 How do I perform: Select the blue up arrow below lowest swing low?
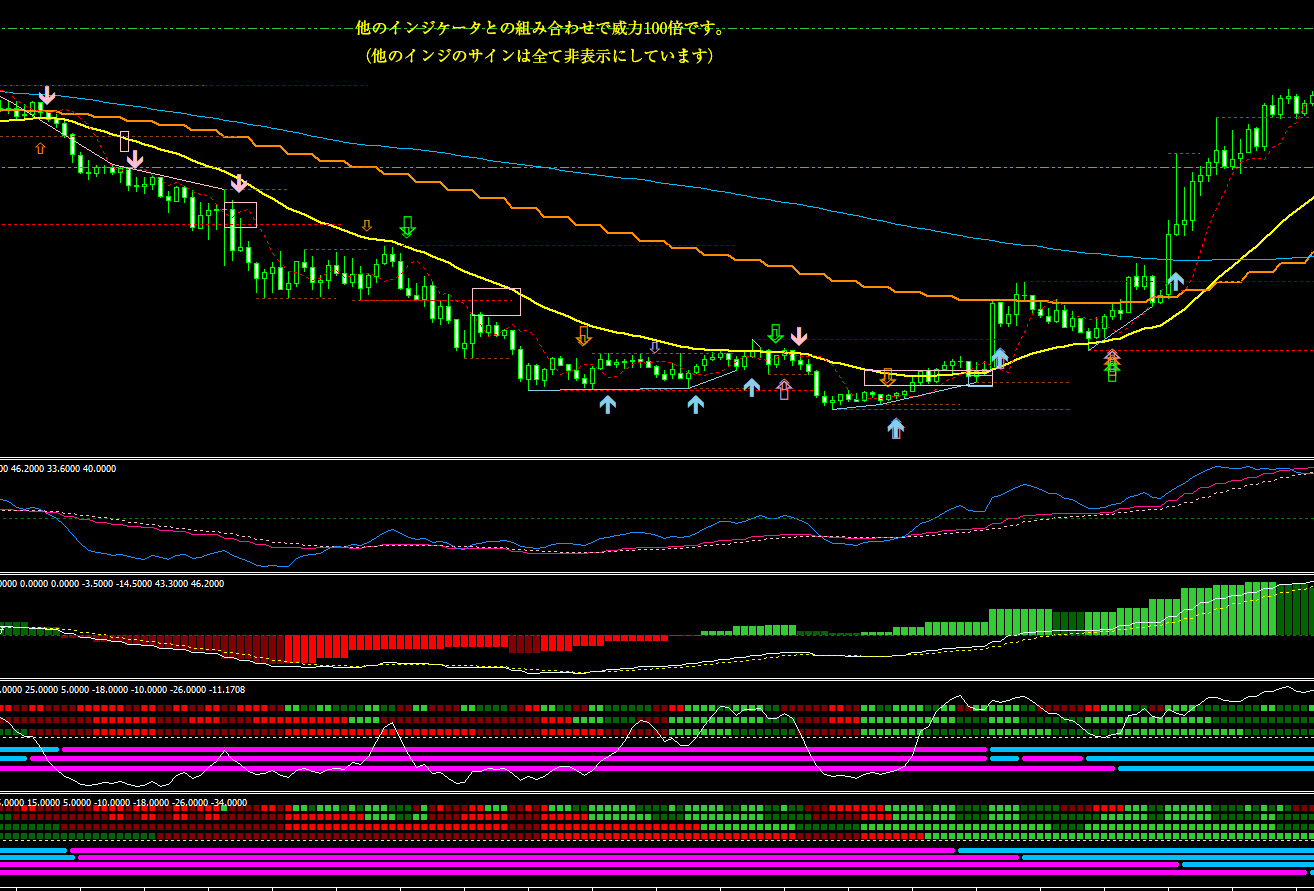point(895,428)
